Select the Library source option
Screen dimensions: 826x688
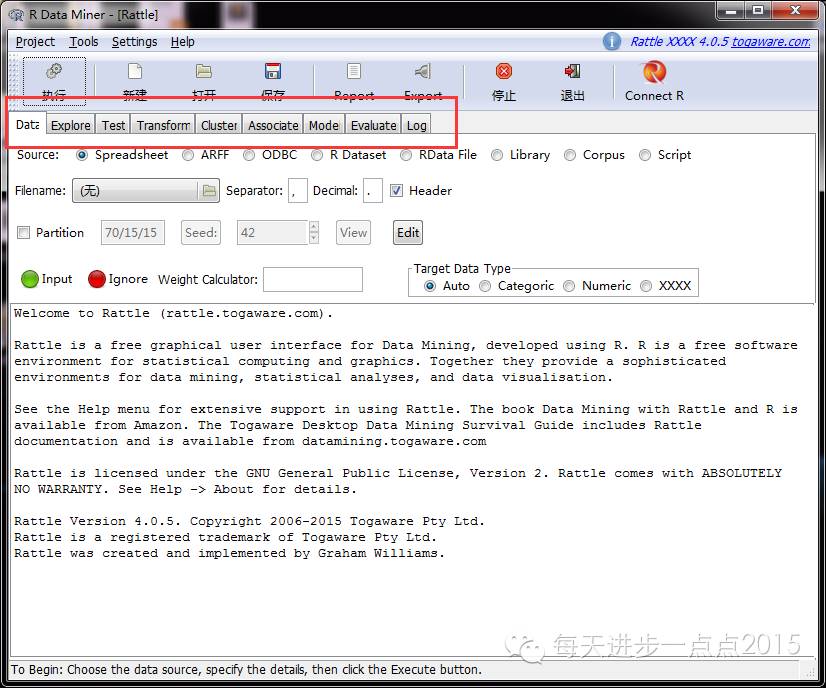[x=497, y=155]
